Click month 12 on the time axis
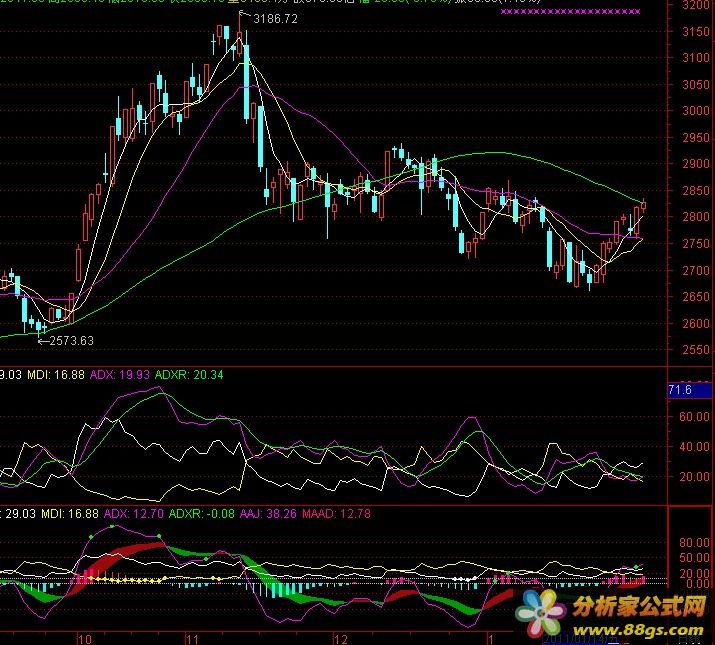 pos(341,639)
